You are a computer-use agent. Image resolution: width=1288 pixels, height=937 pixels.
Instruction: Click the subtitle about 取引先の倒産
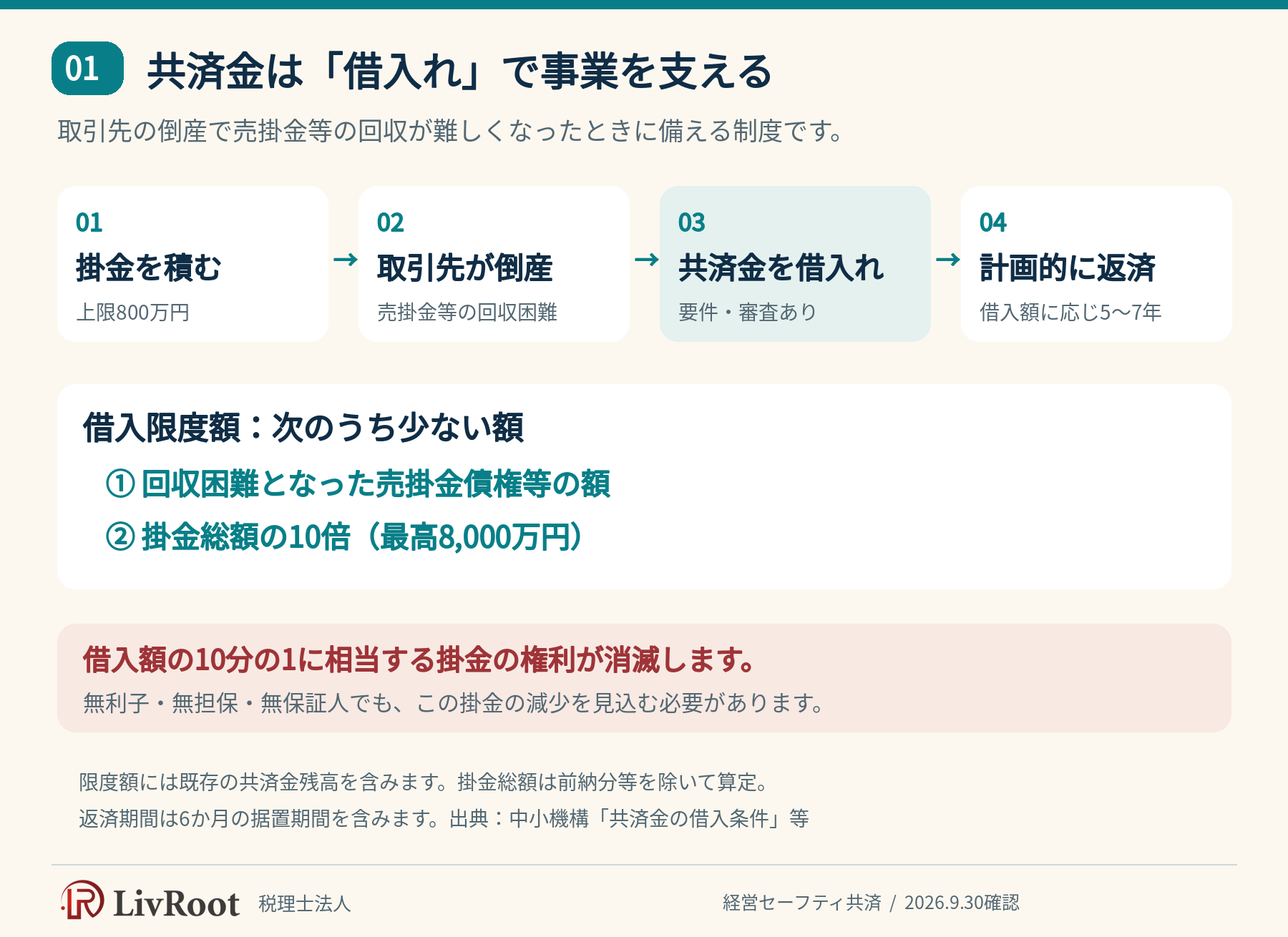(451, 132)
